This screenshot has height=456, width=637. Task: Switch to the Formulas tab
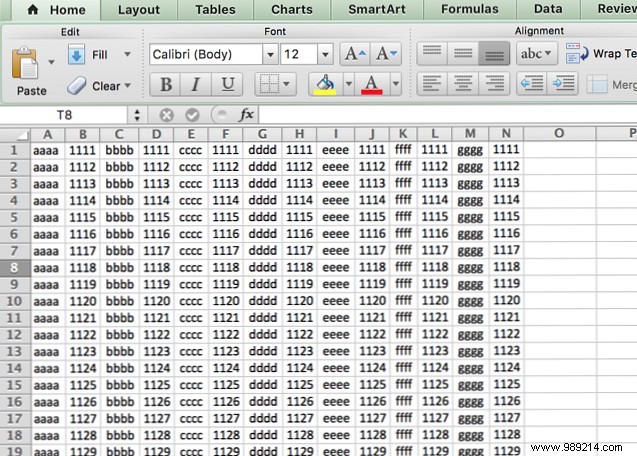470,9
